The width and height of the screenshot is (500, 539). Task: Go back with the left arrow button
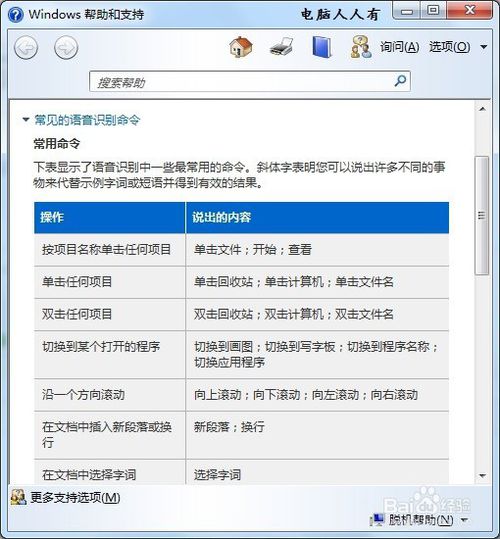point(26,47)
